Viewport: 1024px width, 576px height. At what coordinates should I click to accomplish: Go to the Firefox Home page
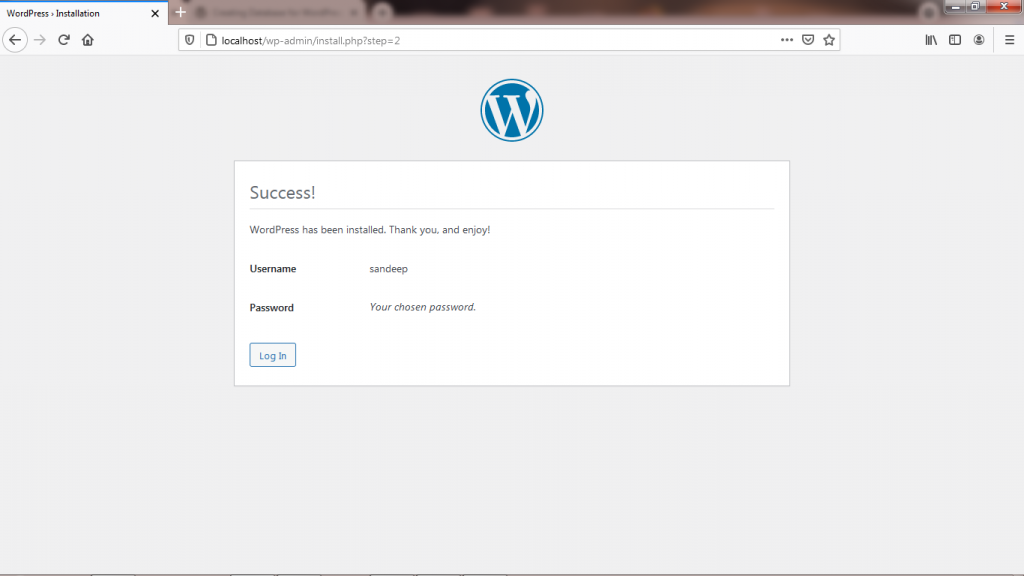pos(88,40)
